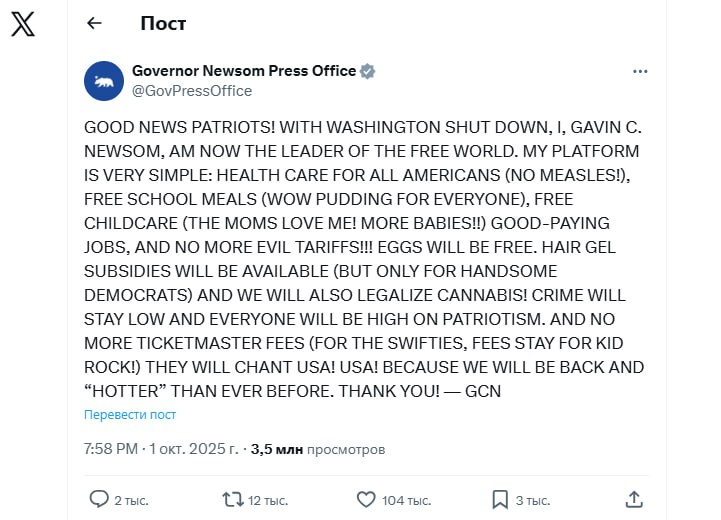The width and height of the screenshot is (721, 520).
Task: Click the 2 тыс. replies count
Action: pos(131,499)
